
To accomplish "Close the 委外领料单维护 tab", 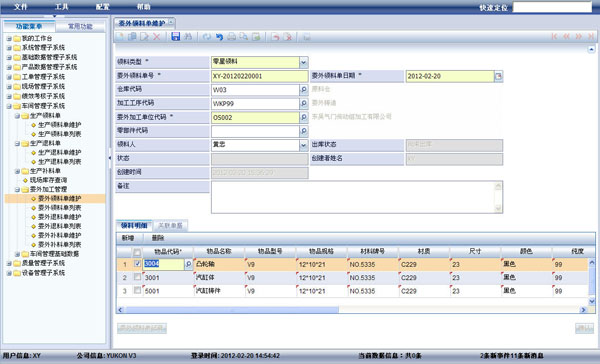I will (171, 23).
